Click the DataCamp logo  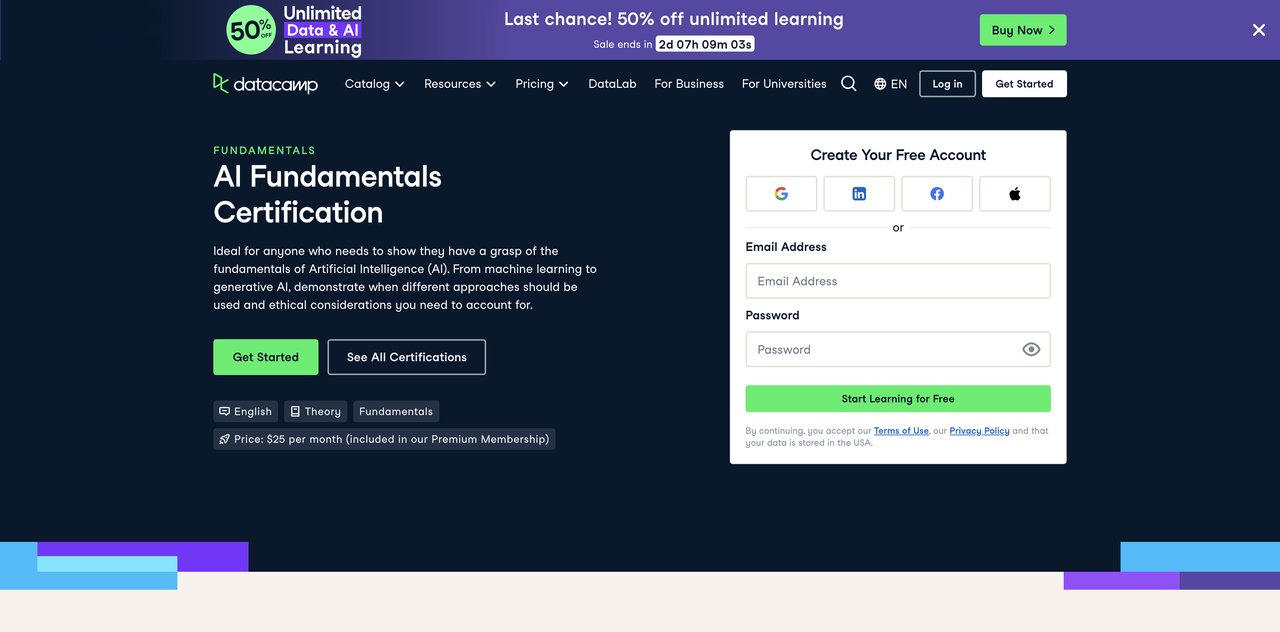click(265, 84)
